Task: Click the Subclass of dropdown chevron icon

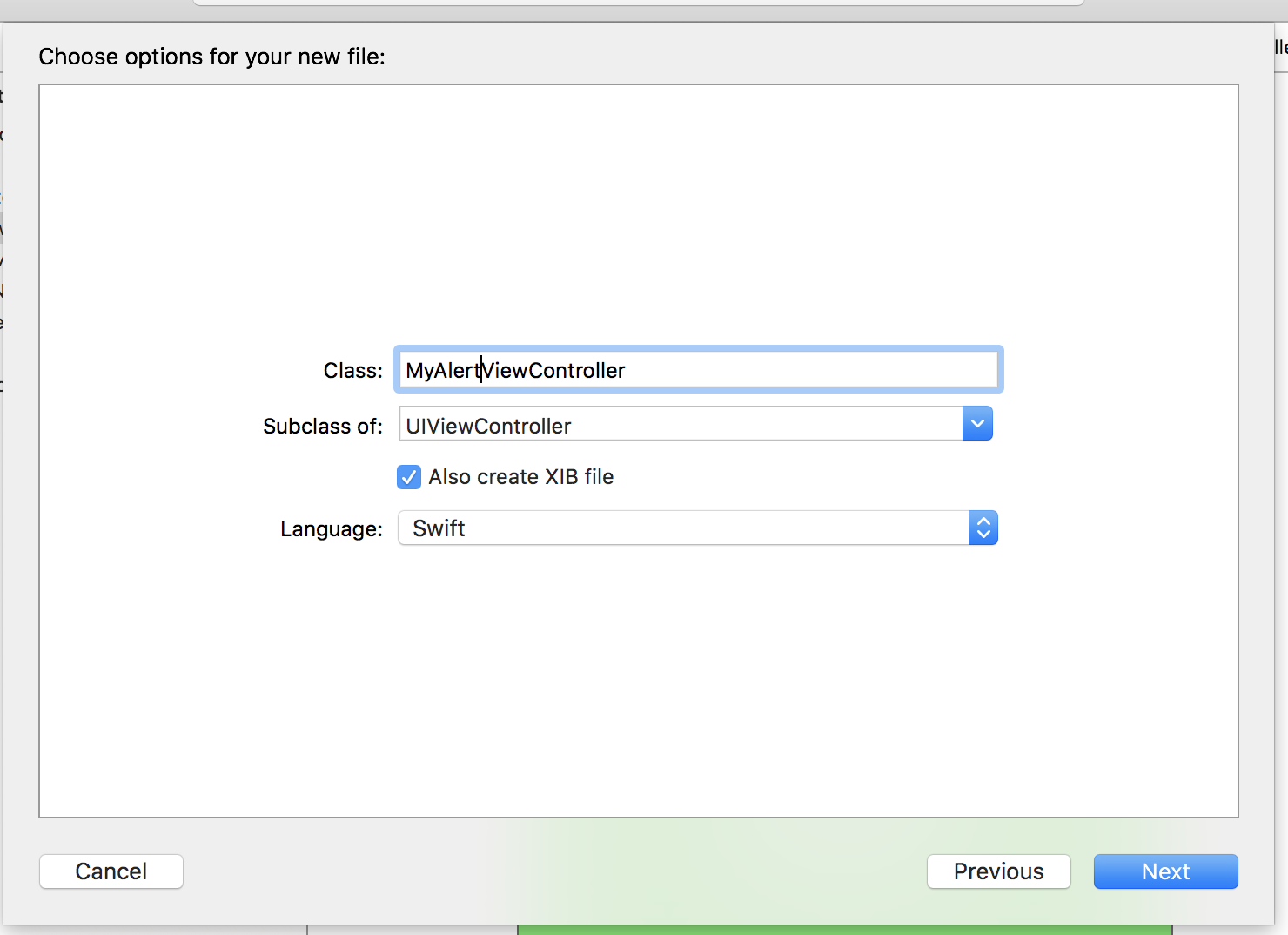Action: [977, 423]
